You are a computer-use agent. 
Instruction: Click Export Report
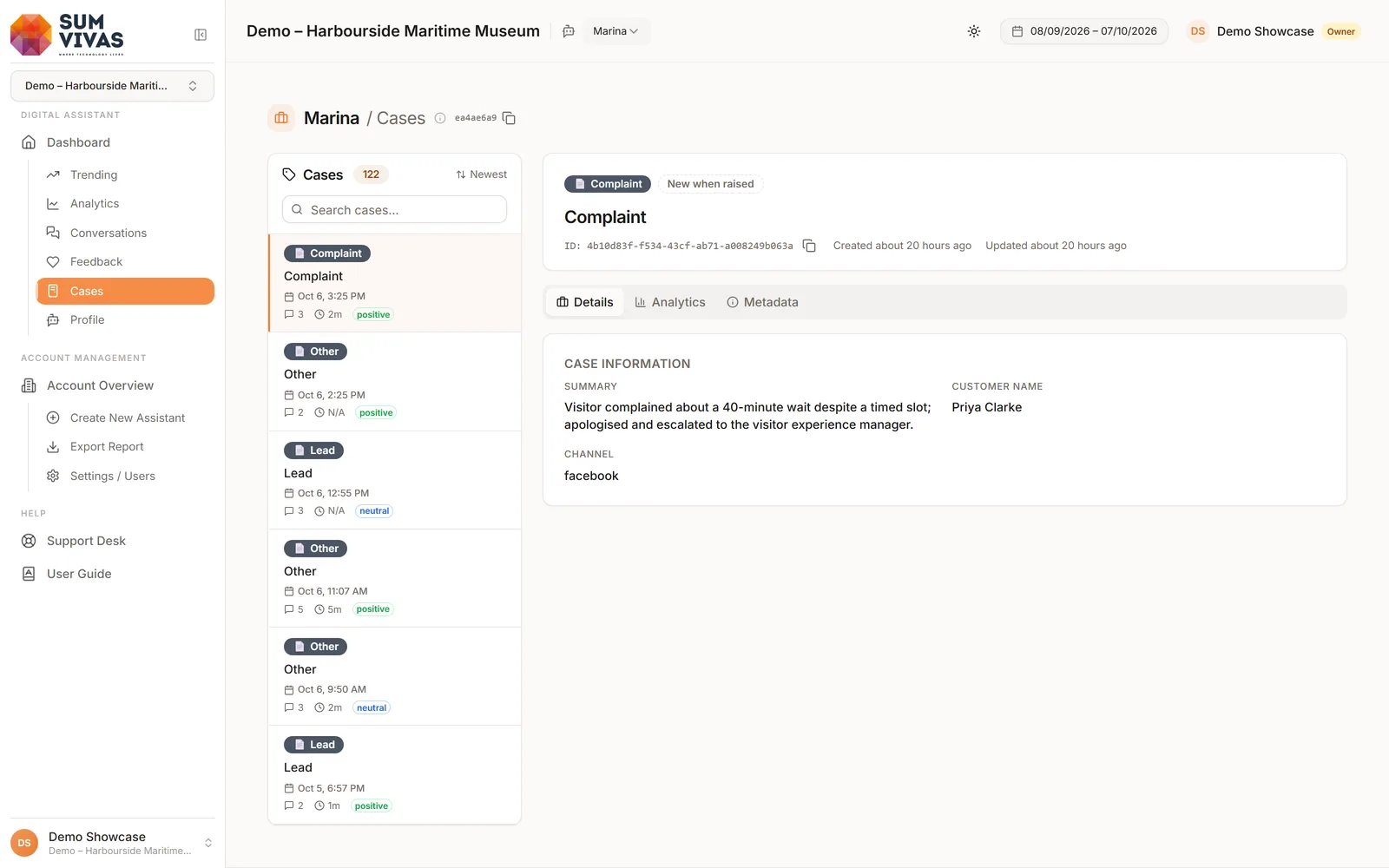coord(125,447)
